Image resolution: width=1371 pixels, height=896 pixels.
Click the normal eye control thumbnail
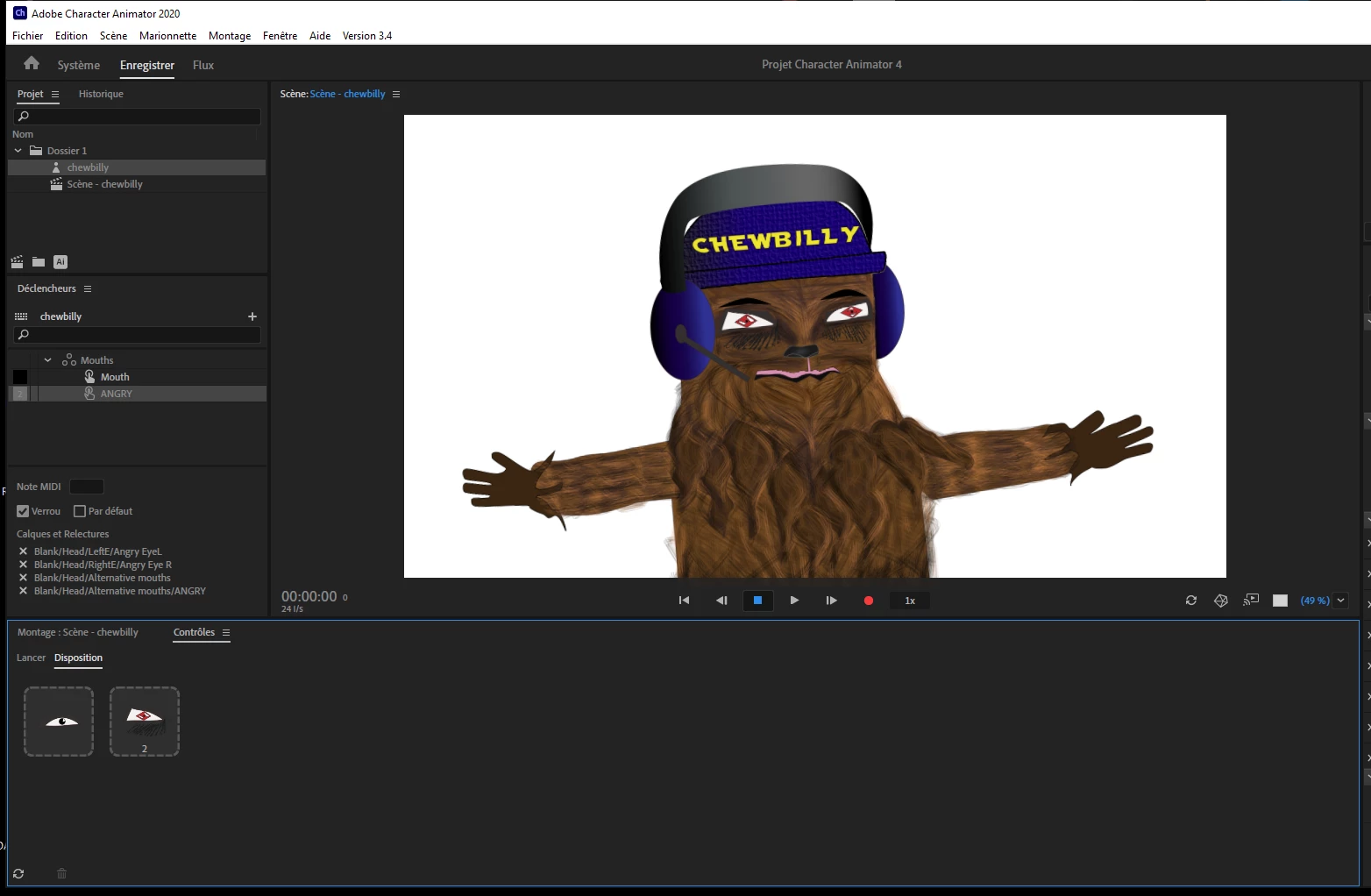pos(59,722)
